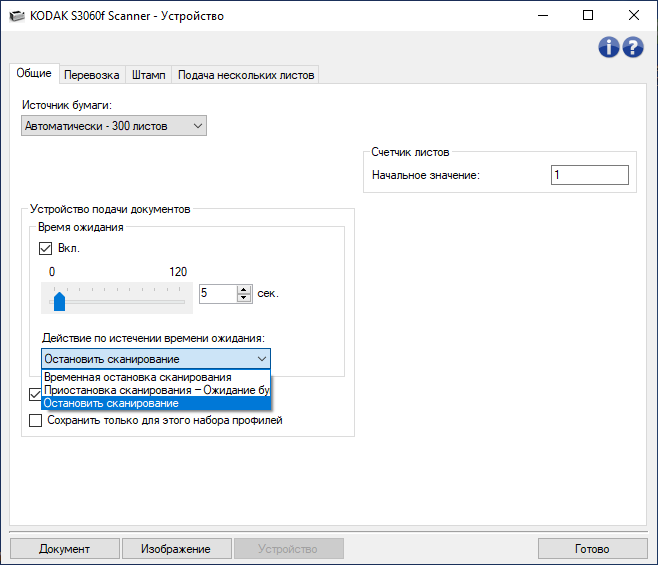Click the Изображение button
This screenshot has height=565, width=658.
176,549
